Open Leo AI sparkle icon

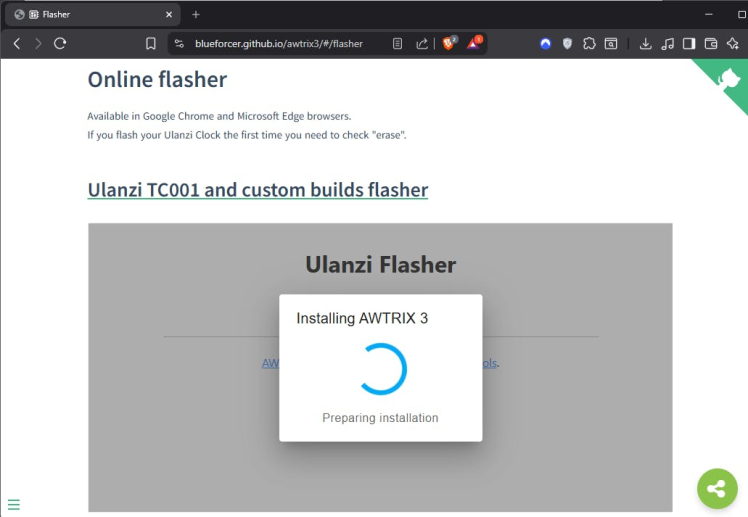click(x=733, y=44)
